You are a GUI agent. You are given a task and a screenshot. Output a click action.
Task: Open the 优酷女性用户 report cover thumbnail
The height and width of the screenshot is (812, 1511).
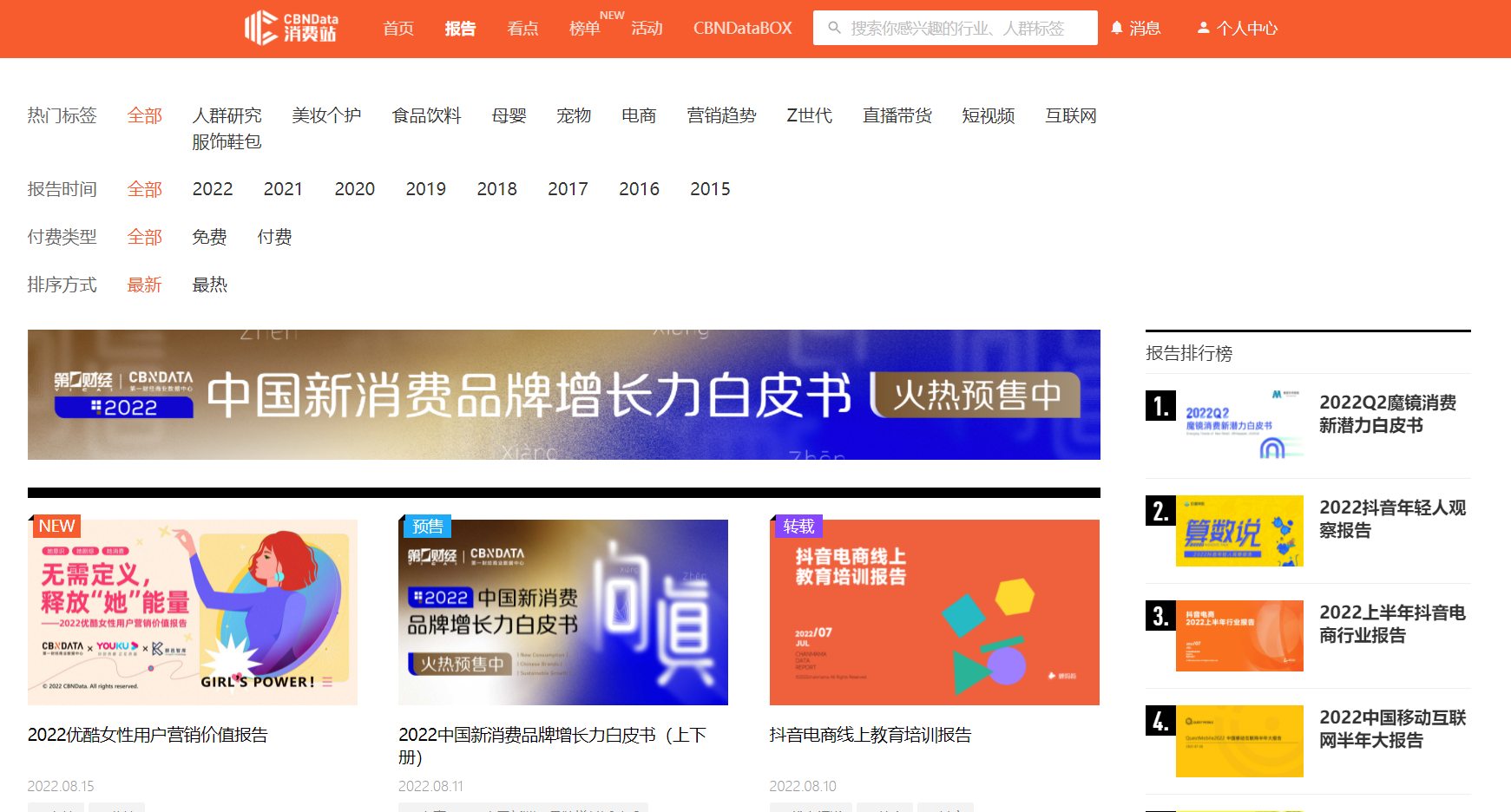click(193, 612)
